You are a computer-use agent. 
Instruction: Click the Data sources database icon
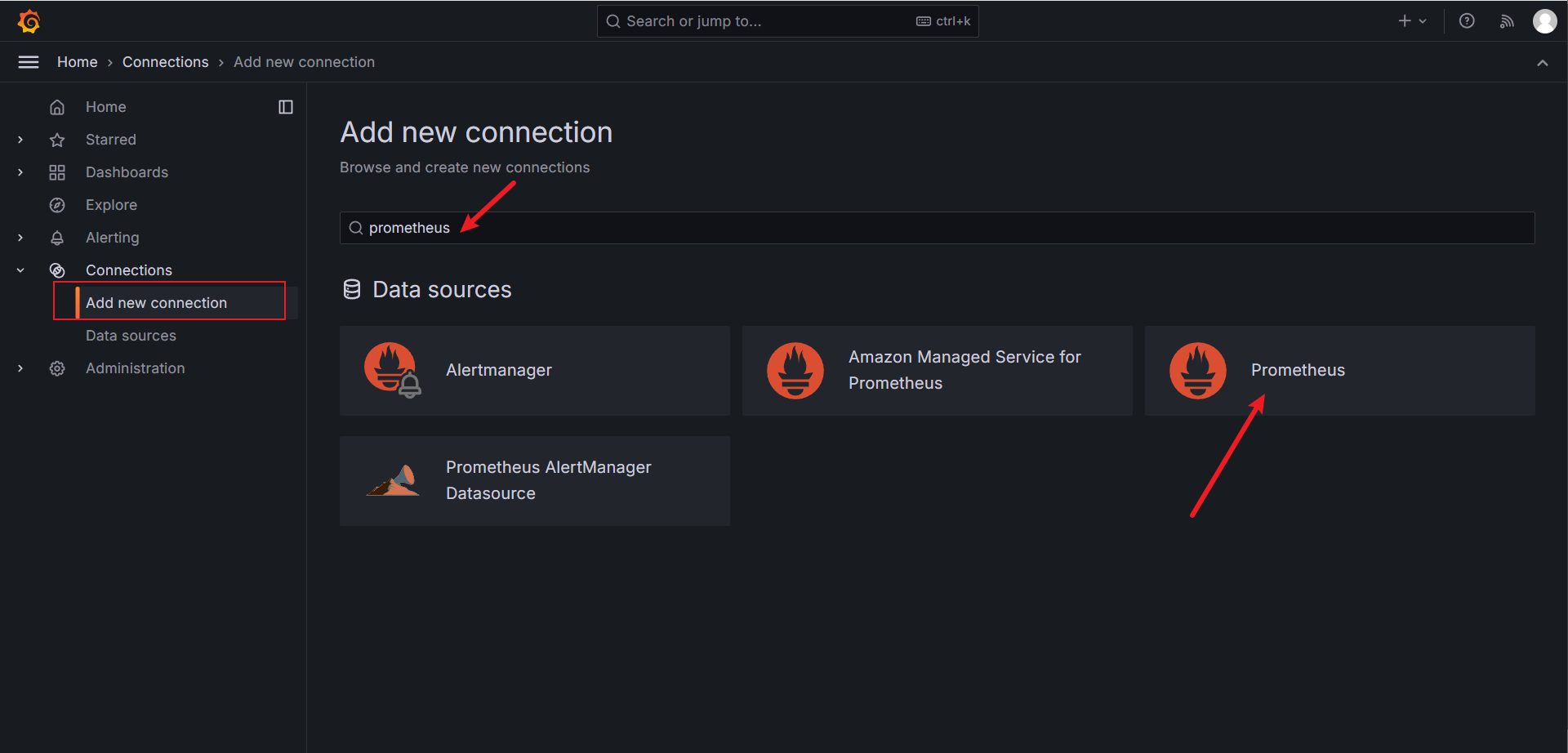click(352, 290)
